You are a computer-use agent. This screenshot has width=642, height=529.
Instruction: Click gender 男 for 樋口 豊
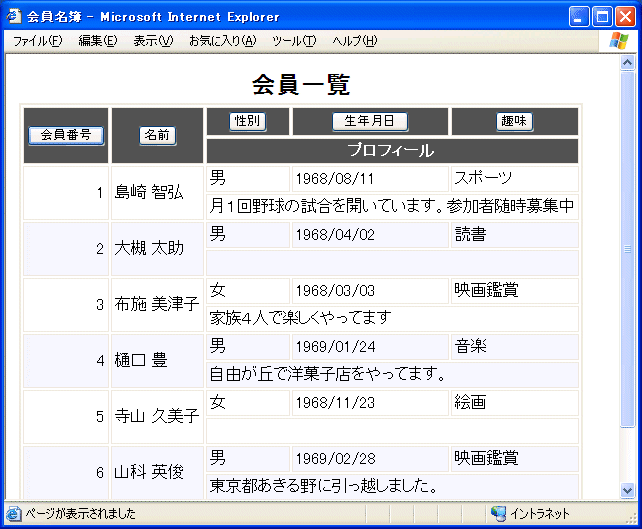coord(248,347)
